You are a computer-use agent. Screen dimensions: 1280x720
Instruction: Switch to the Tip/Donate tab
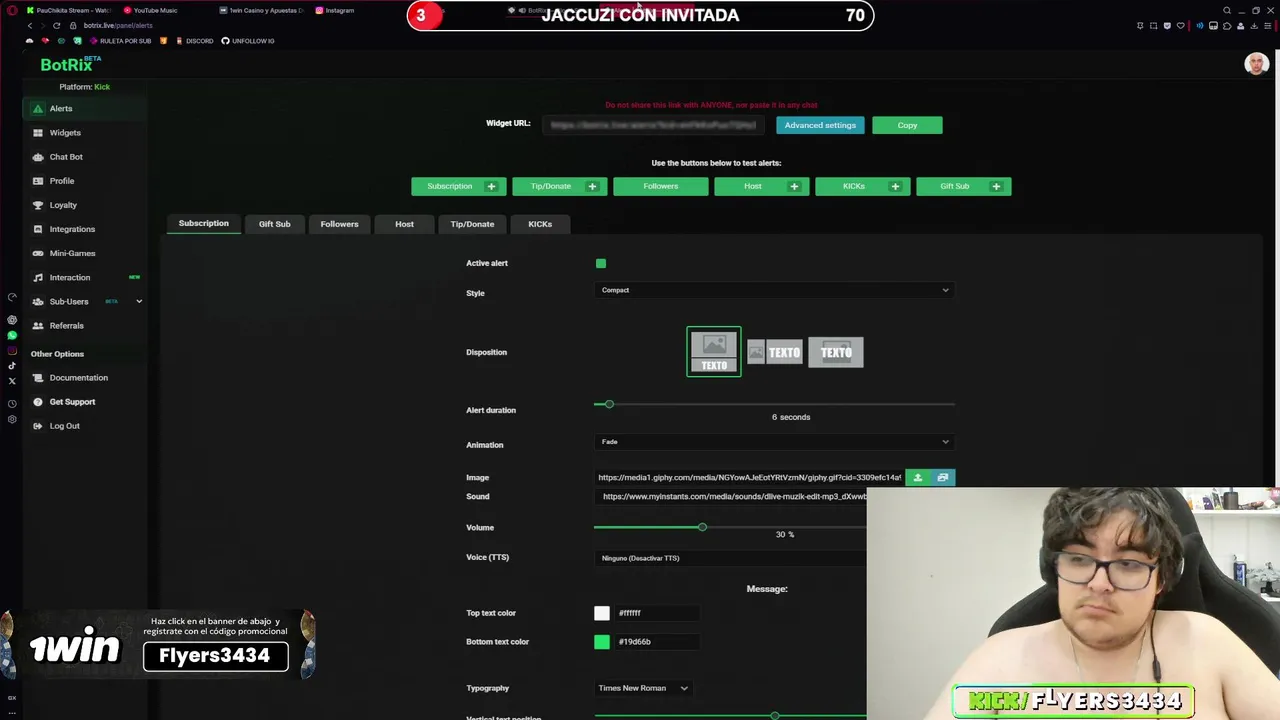472,224
